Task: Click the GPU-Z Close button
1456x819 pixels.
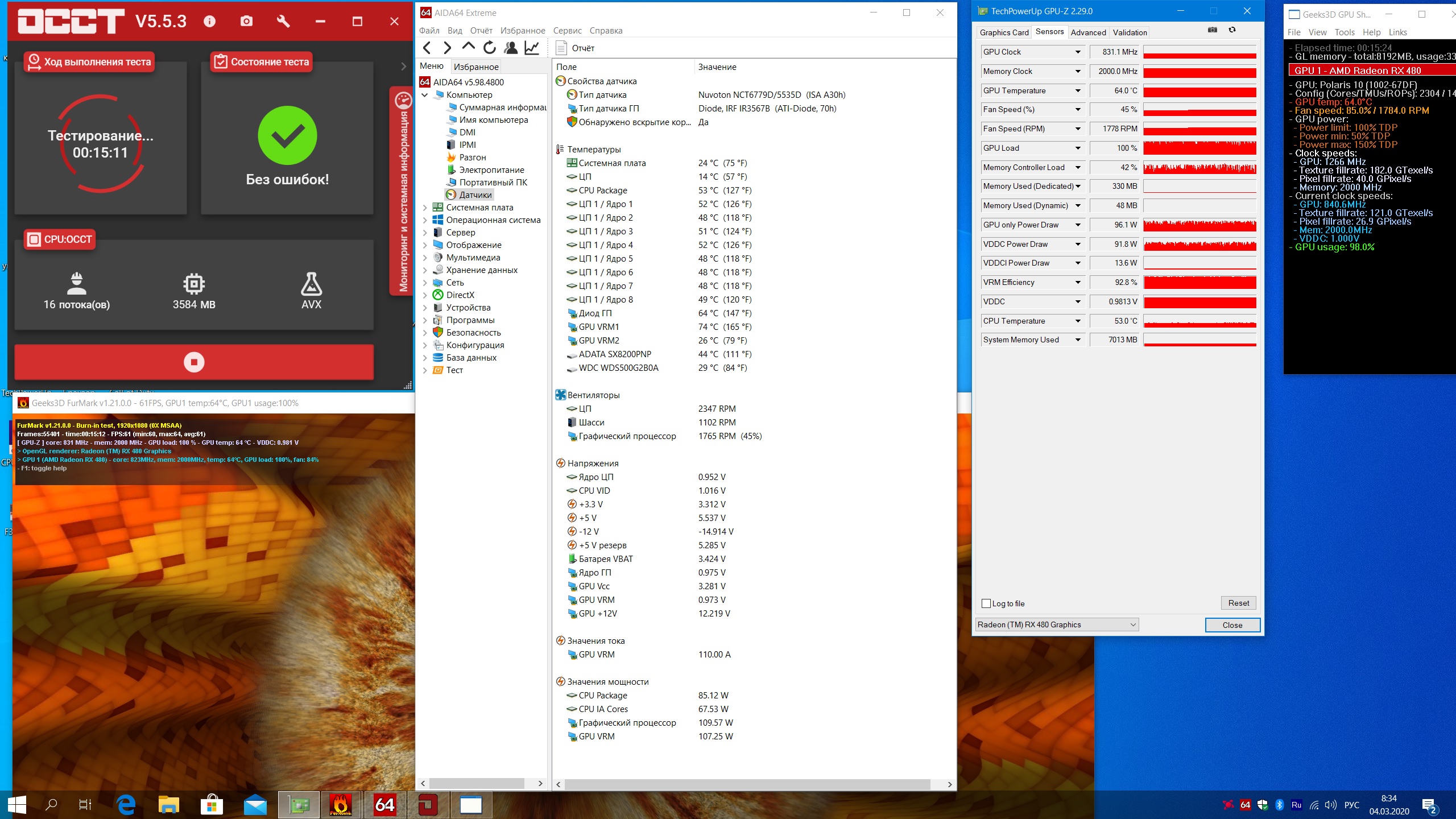Action: click(1232, 625)
